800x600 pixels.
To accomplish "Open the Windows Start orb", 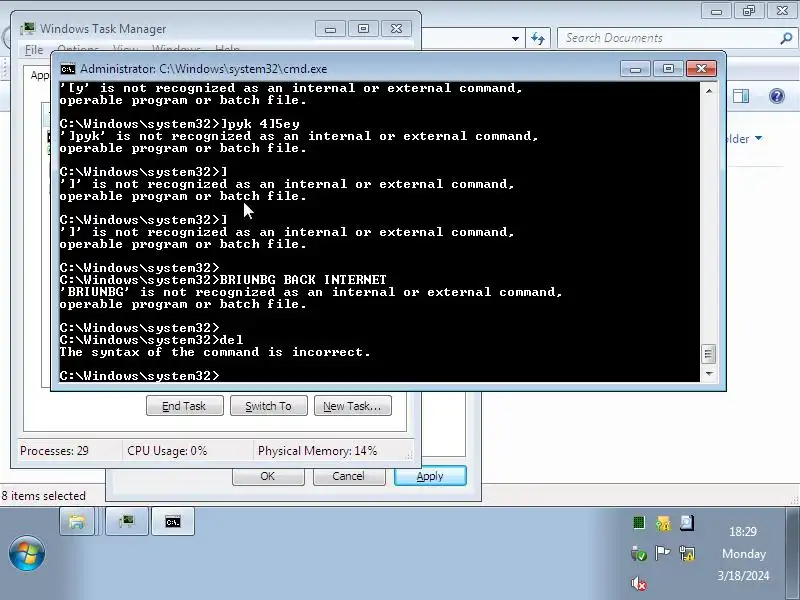I will point(27,553).
